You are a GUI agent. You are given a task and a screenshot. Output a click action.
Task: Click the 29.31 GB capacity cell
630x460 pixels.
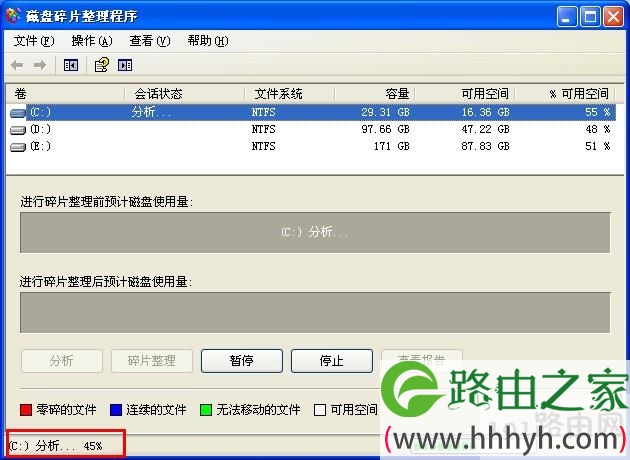point(385,112)
